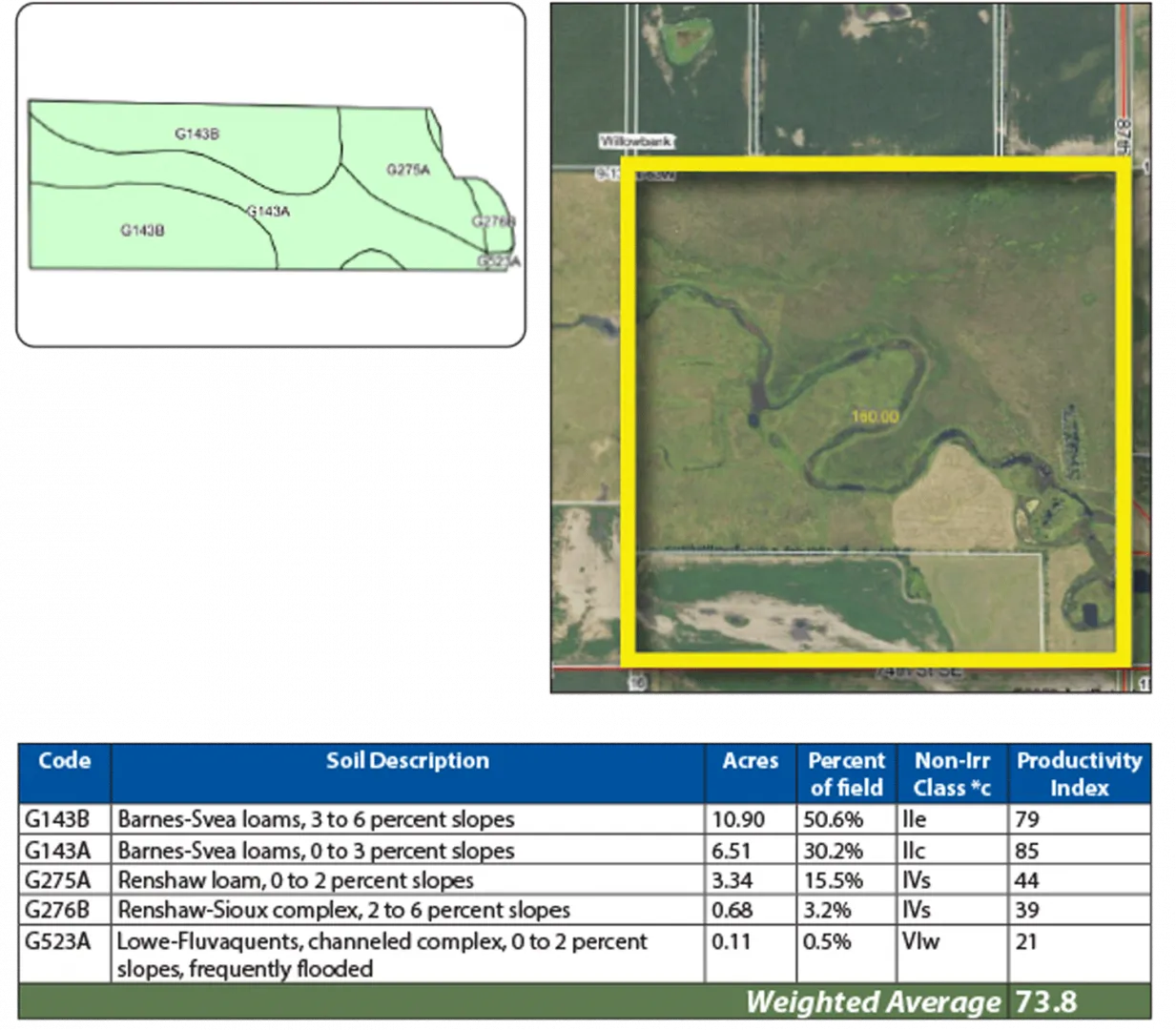
Task: Click the Percent of field column header
Action: click(x=846, y=773)
